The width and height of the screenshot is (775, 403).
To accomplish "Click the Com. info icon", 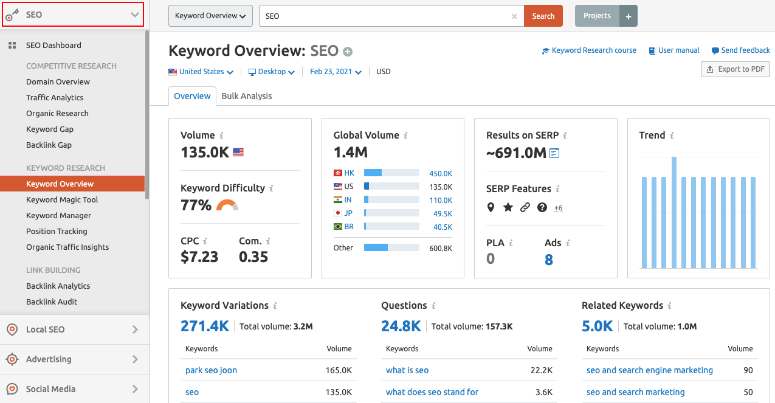I will [268, 241].
